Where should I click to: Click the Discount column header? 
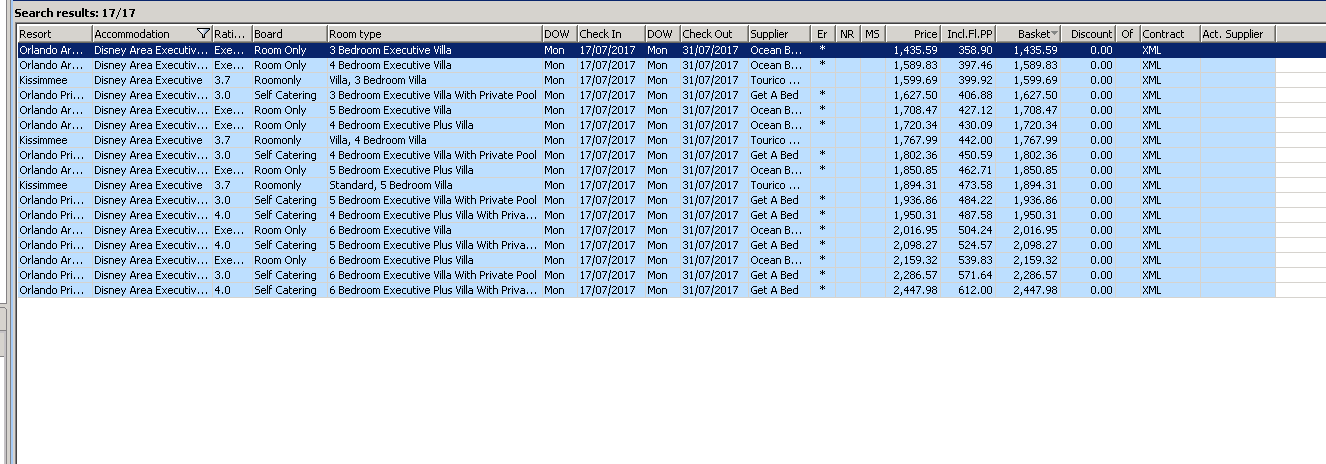(x=1088, y=34)
